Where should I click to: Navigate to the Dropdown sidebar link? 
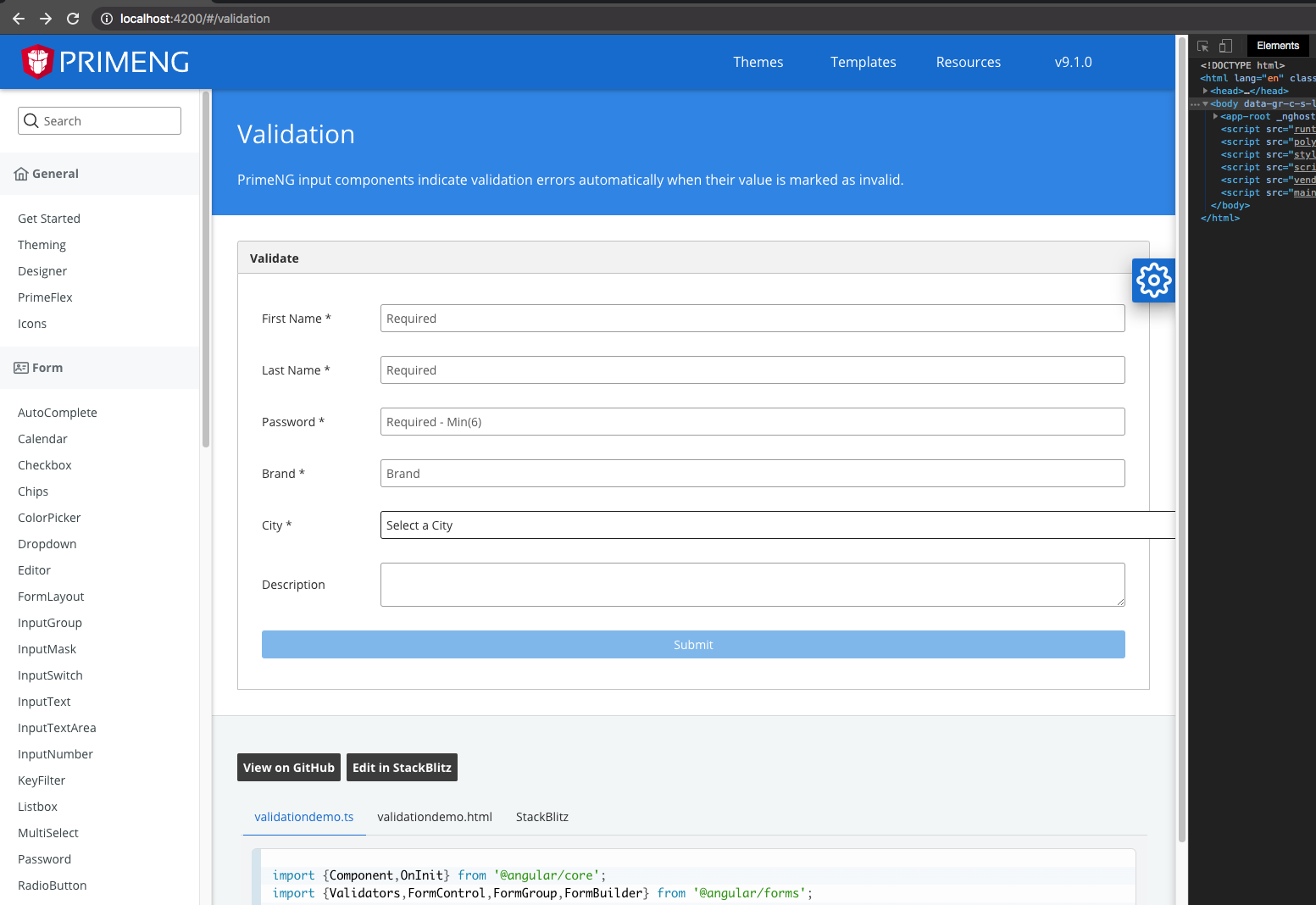pyautogui.click(x=47, y=543)
